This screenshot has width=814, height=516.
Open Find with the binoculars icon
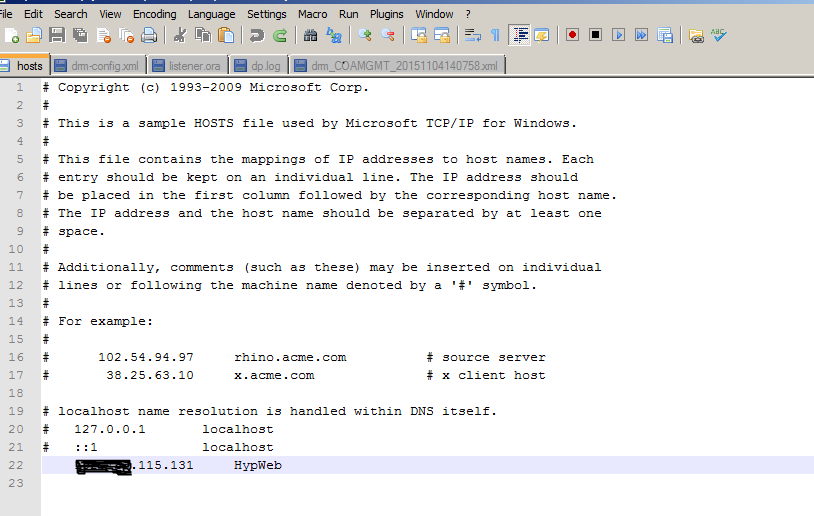click(x=310, y=36)
